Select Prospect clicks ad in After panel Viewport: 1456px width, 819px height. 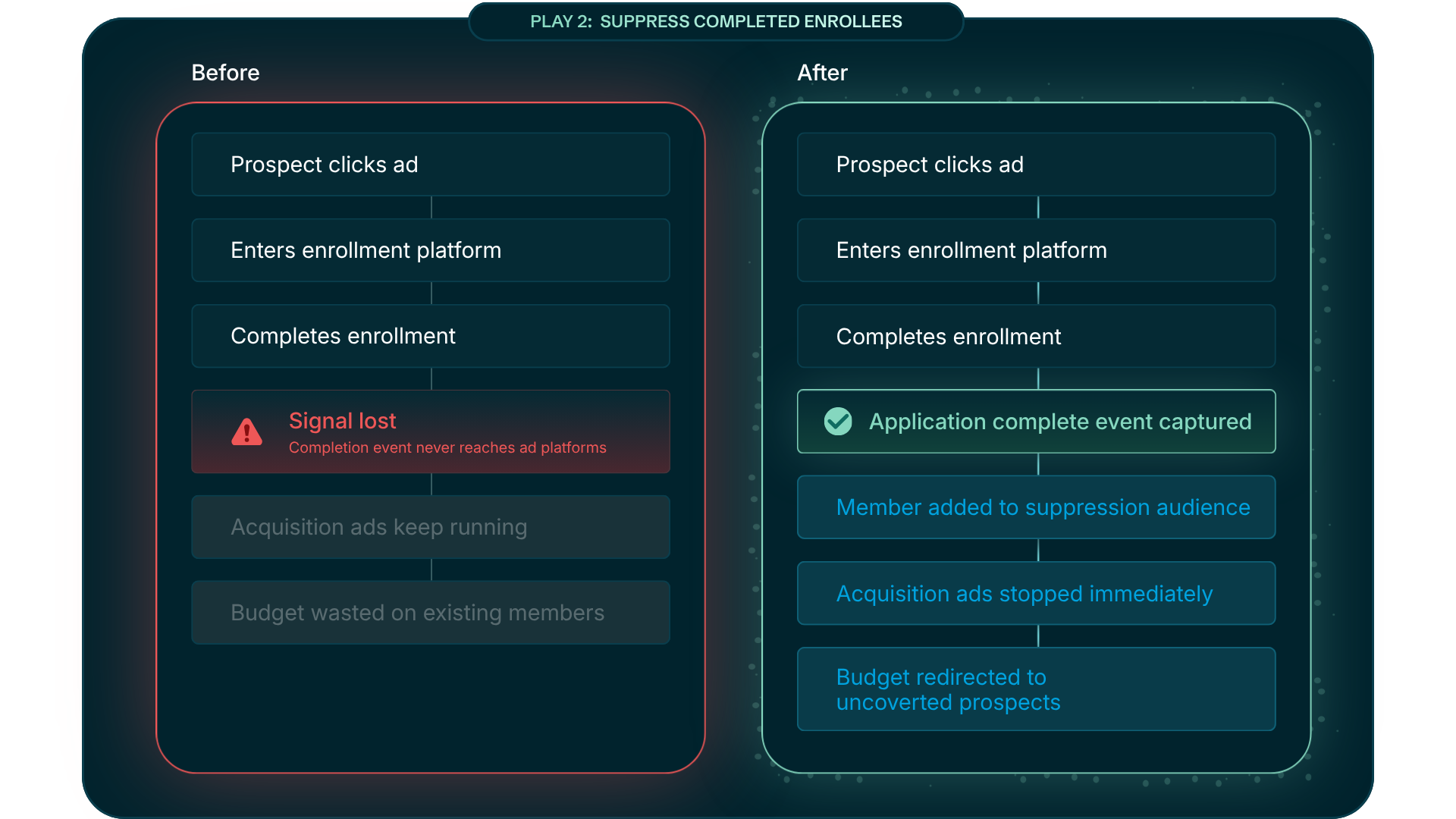[1036, 165]
